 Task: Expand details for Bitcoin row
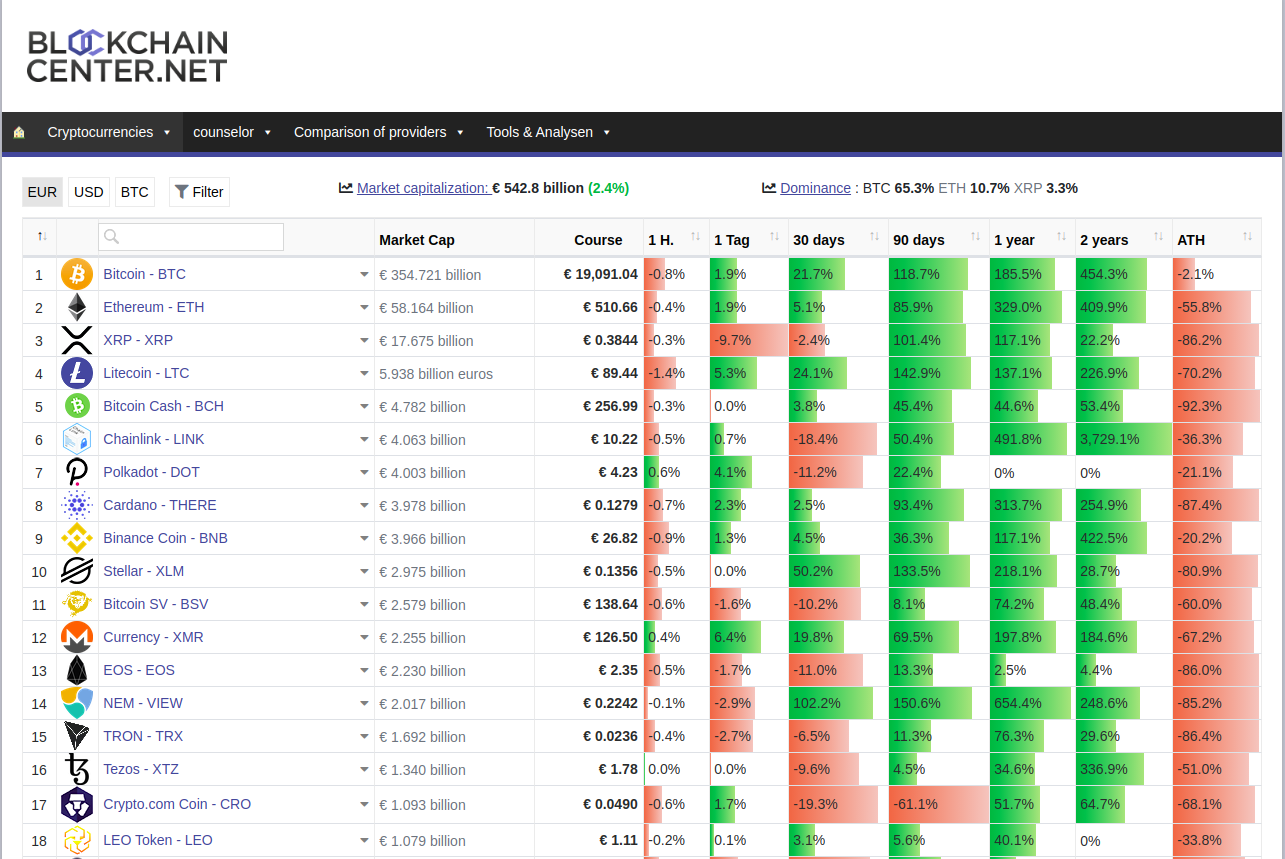[x=365, y=273]
